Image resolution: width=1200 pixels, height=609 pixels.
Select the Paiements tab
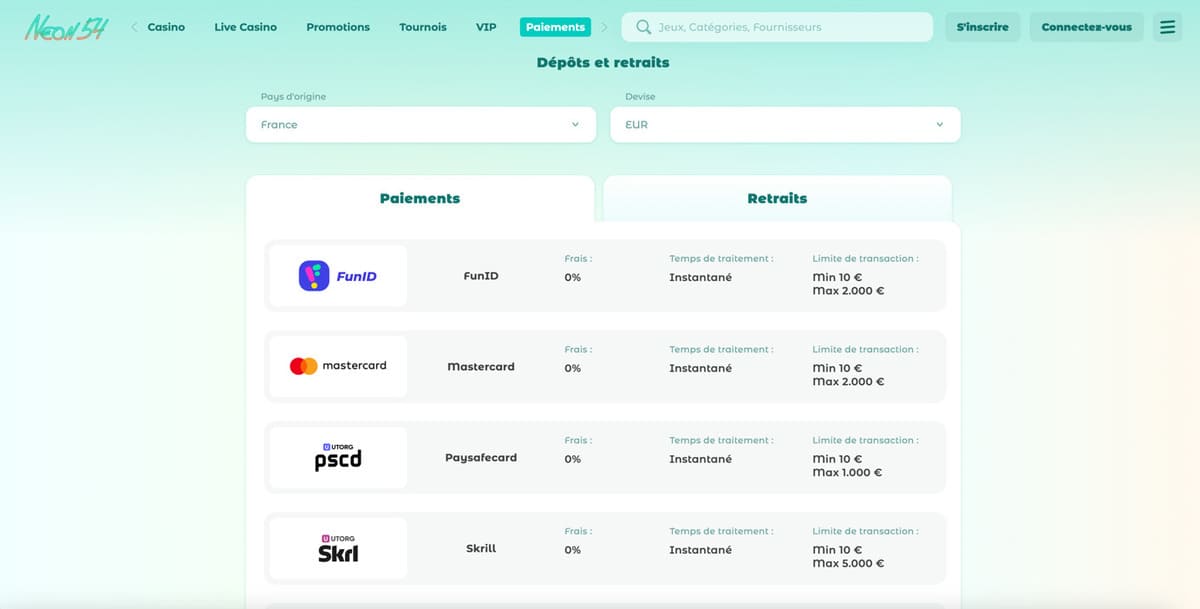[x=420, y=198]
